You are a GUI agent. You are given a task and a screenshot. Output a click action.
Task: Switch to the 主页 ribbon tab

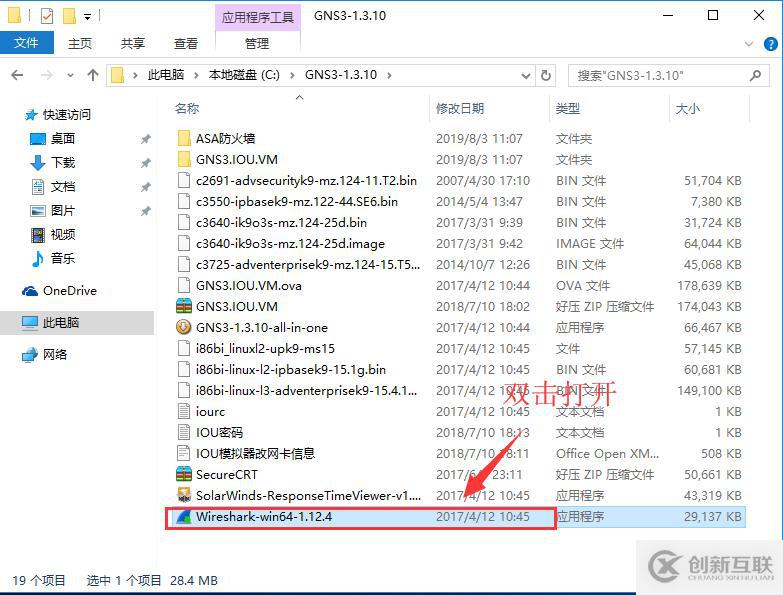[80, 43]
